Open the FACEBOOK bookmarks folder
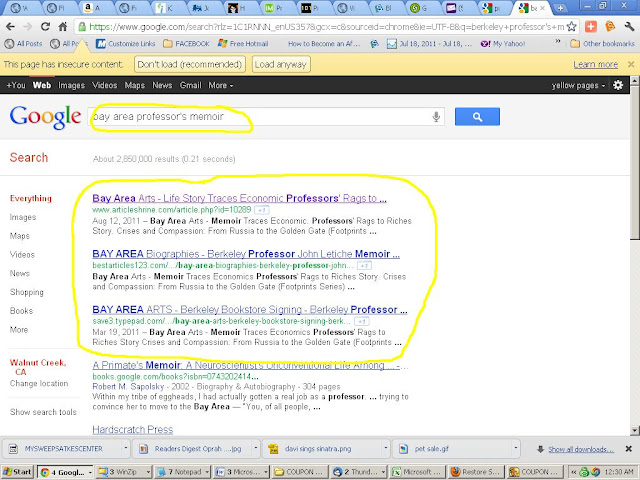 186,44
